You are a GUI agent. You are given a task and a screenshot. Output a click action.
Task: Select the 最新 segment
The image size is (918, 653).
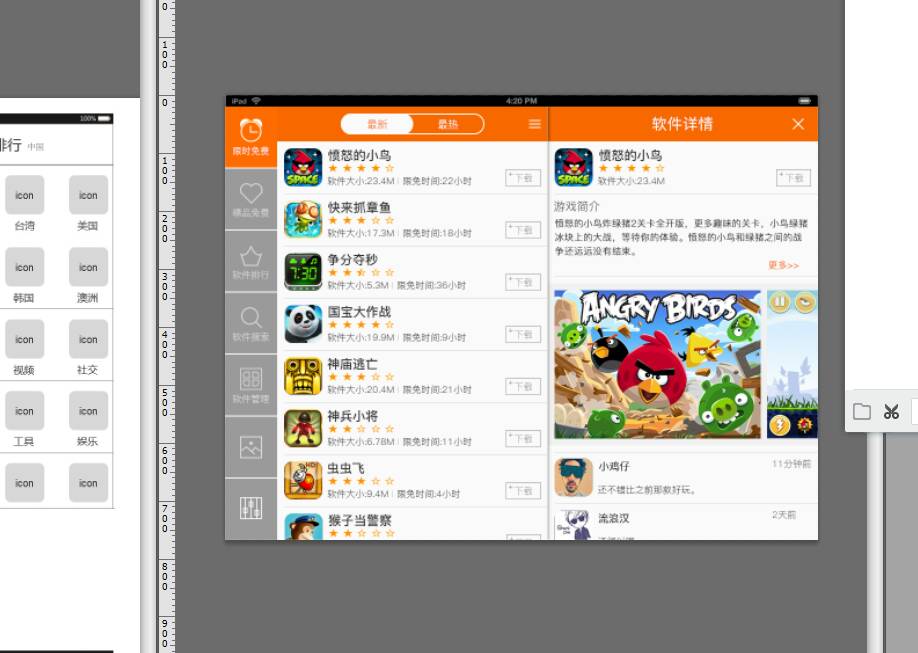(377, 124)
